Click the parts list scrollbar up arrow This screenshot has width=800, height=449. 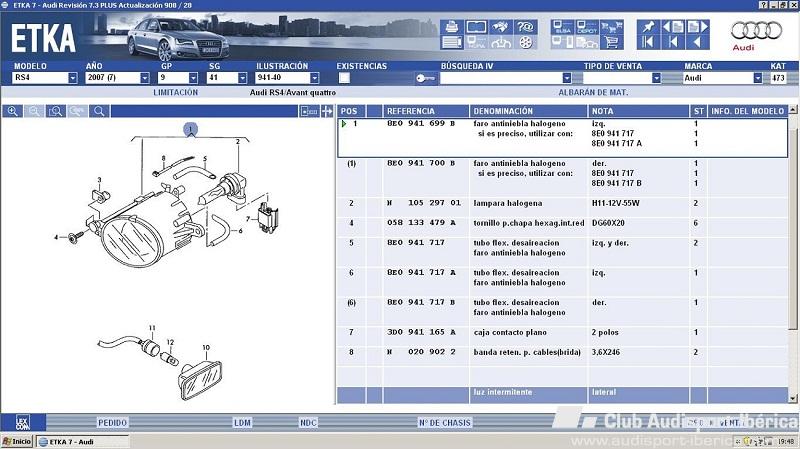[793, 109]
